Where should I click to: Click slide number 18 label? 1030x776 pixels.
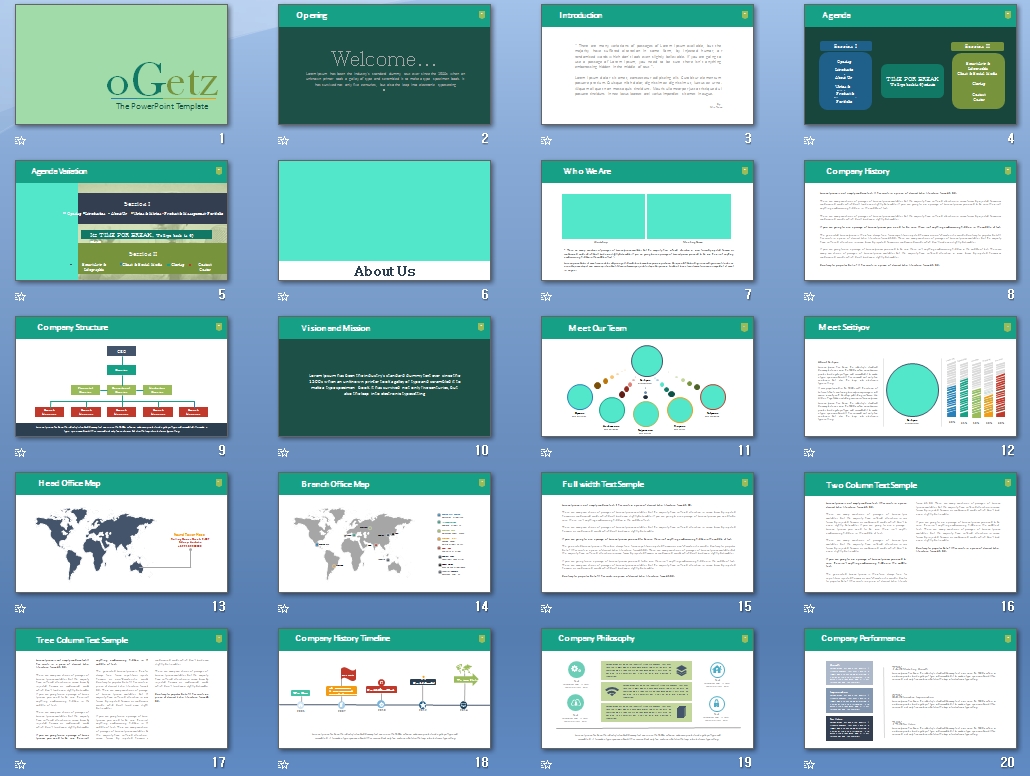[x=481, y=762]
